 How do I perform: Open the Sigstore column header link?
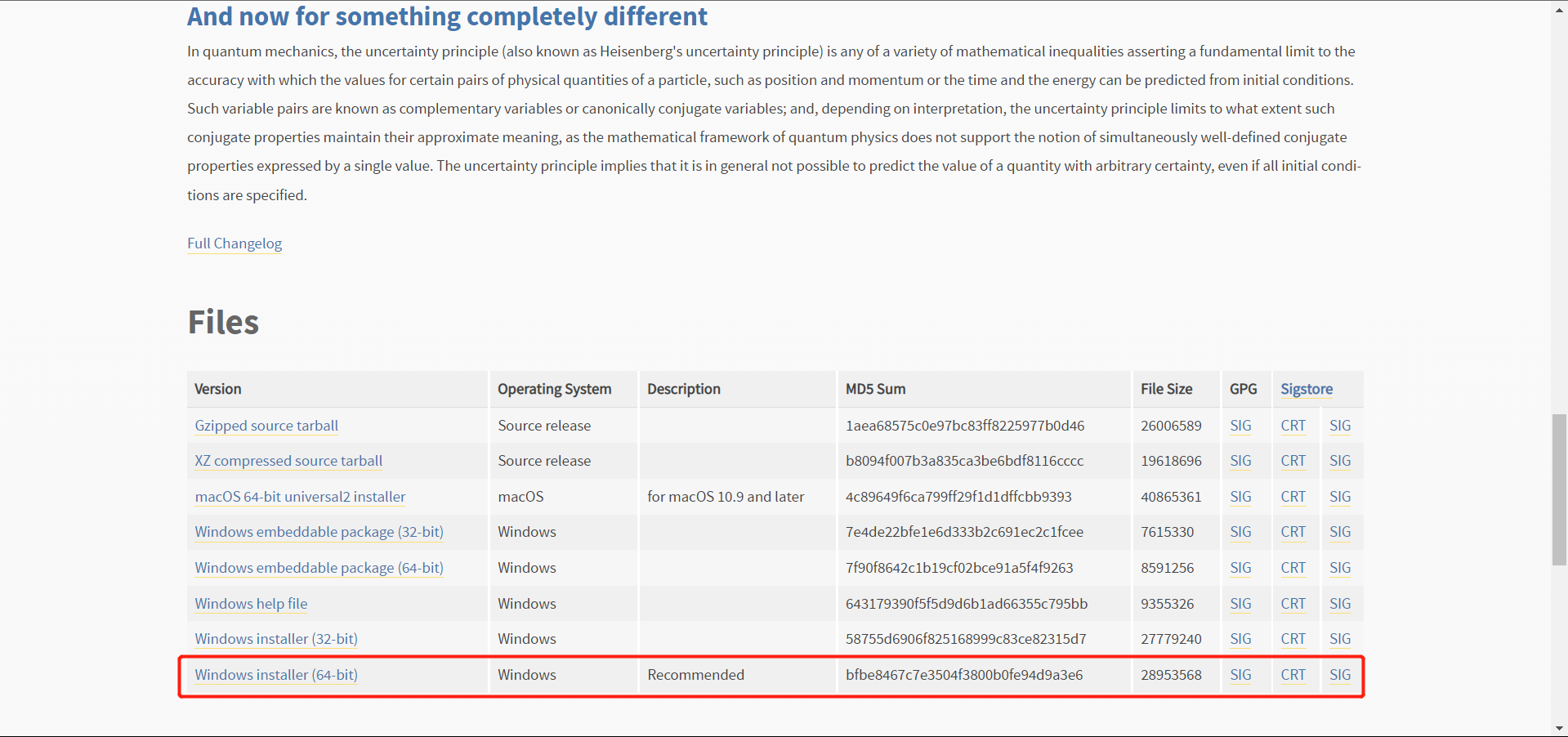tap(1307, 389)
